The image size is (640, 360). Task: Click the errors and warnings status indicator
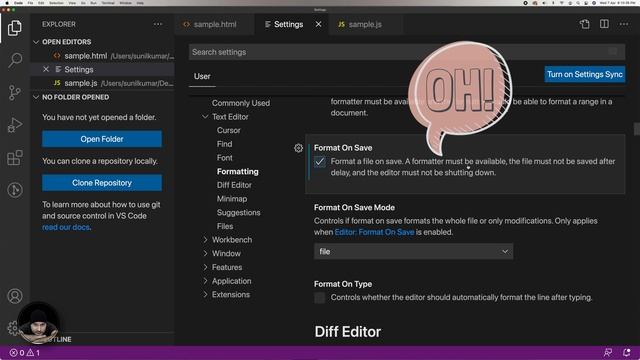tap(24, 353)
